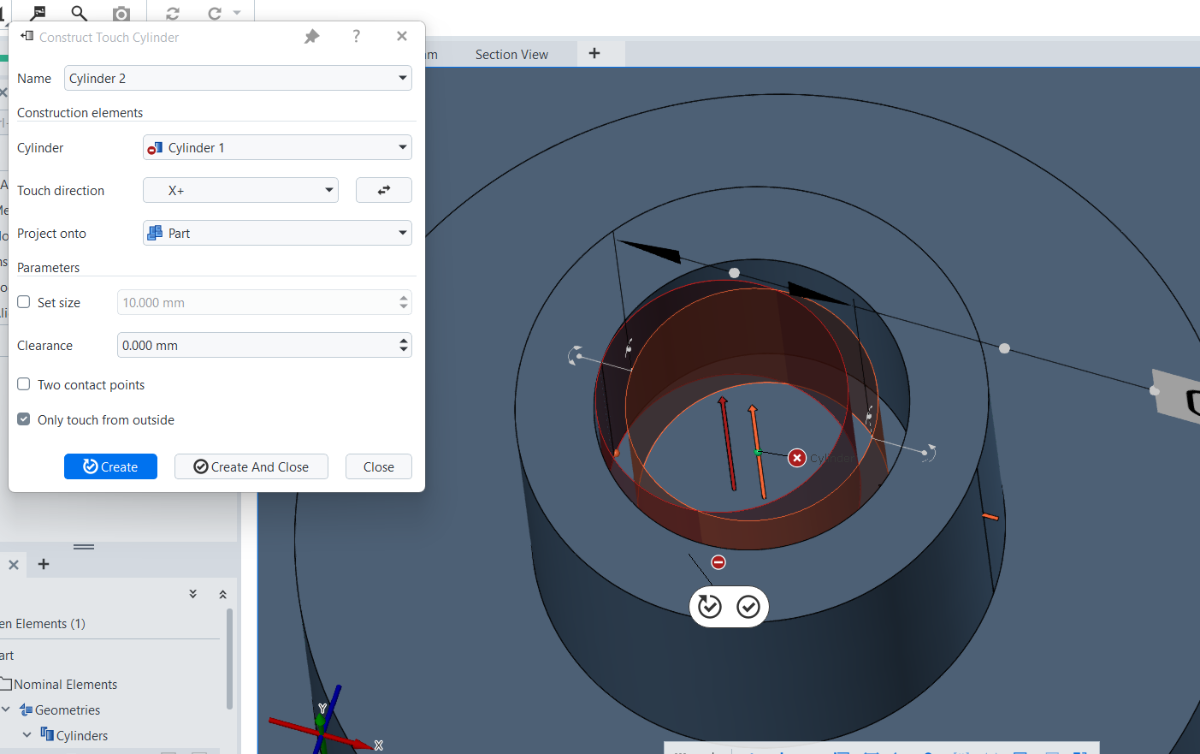Open the Cylinder selector showing Cylinder 1

pos(277,148)
